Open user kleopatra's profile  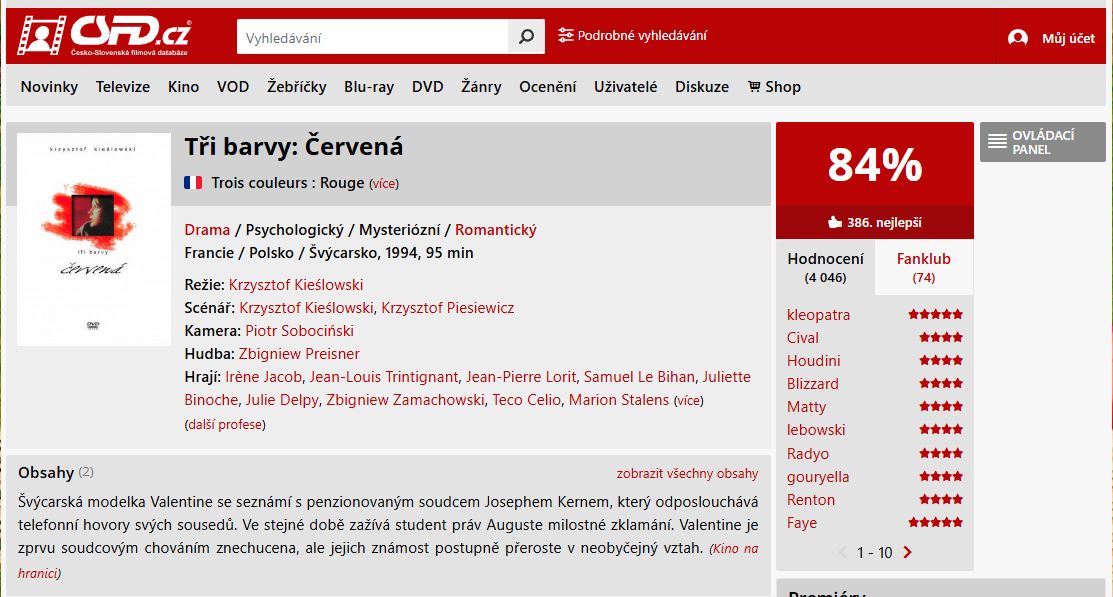pos(818,314)
